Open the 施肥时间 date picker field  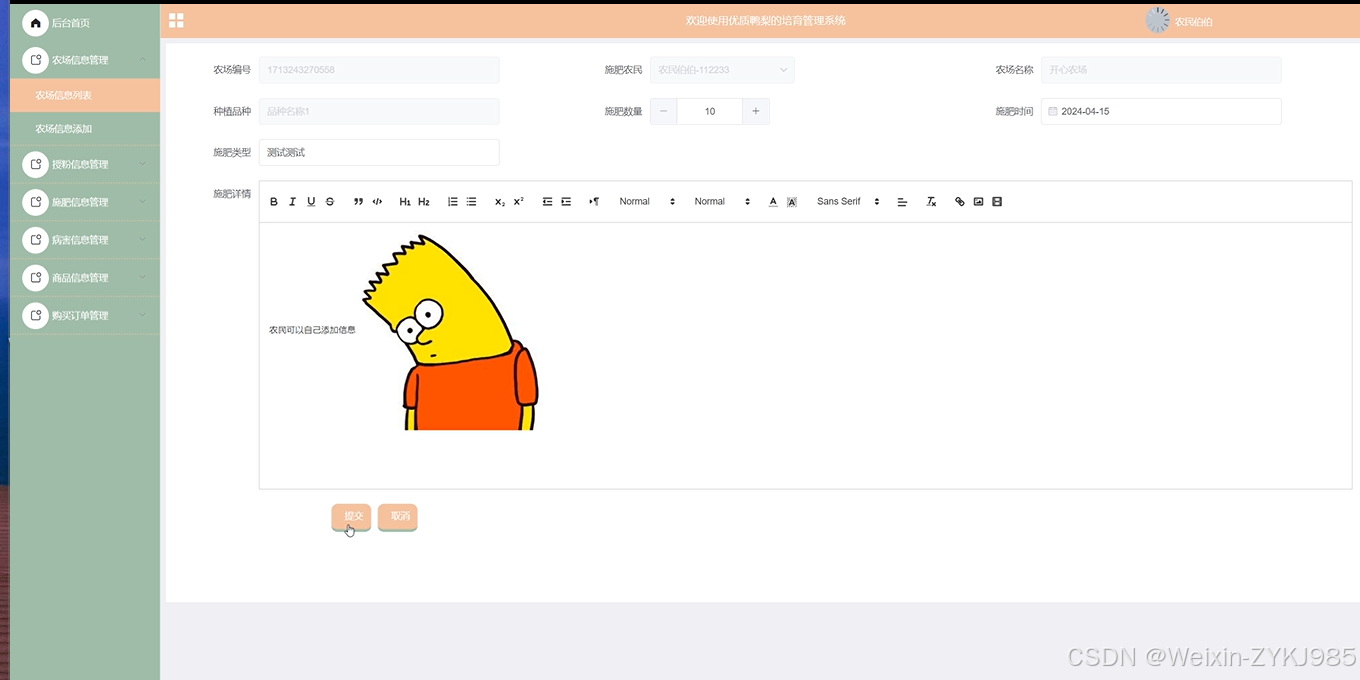(1161, 112)
